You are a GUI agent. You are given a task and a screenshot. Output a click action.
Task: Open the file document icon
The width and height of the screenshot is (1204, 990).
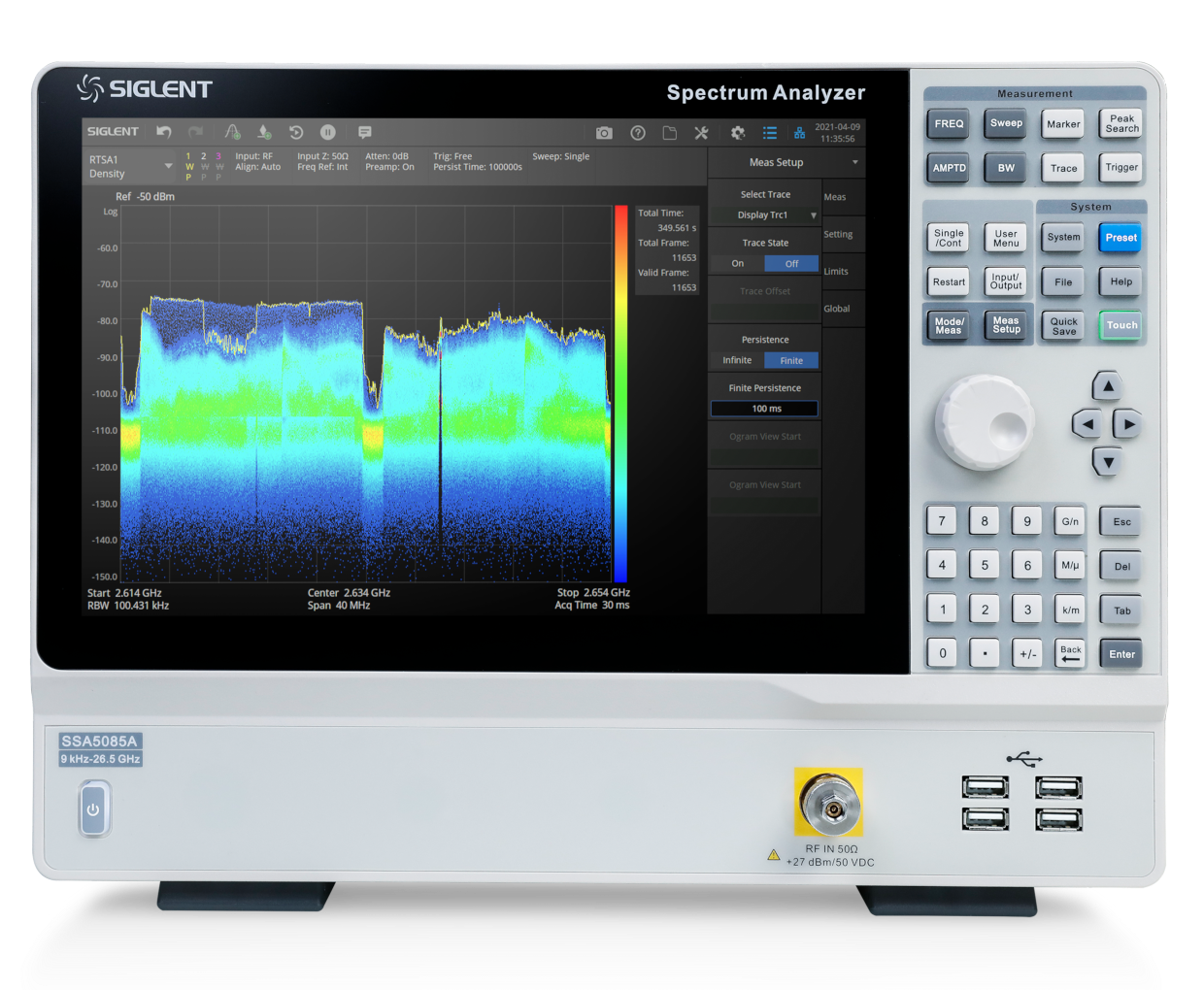[670, 133]
